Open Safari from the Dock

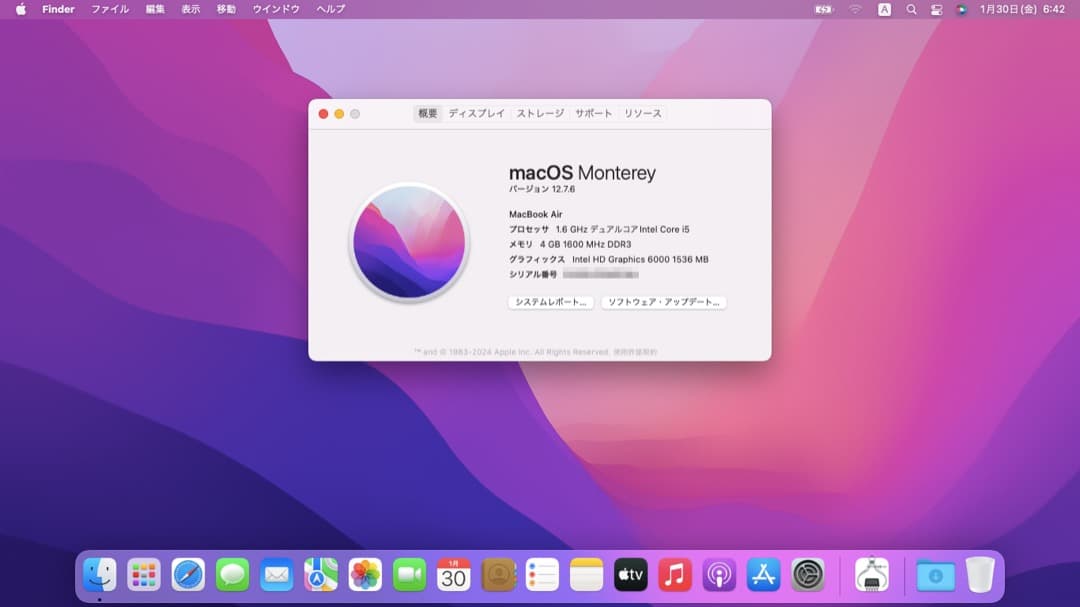click(x=188, y=575)
